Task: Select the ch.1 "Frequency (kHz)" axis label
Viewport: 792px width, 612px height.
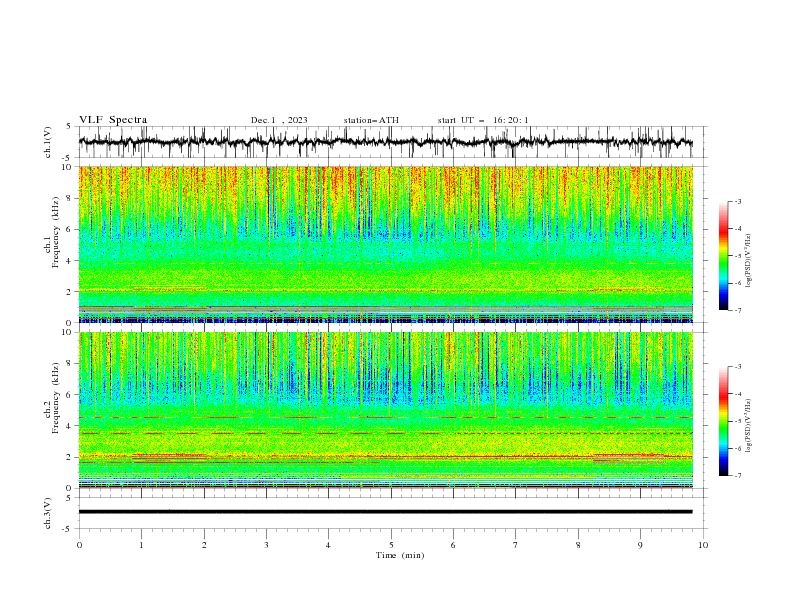Action: 55,233
